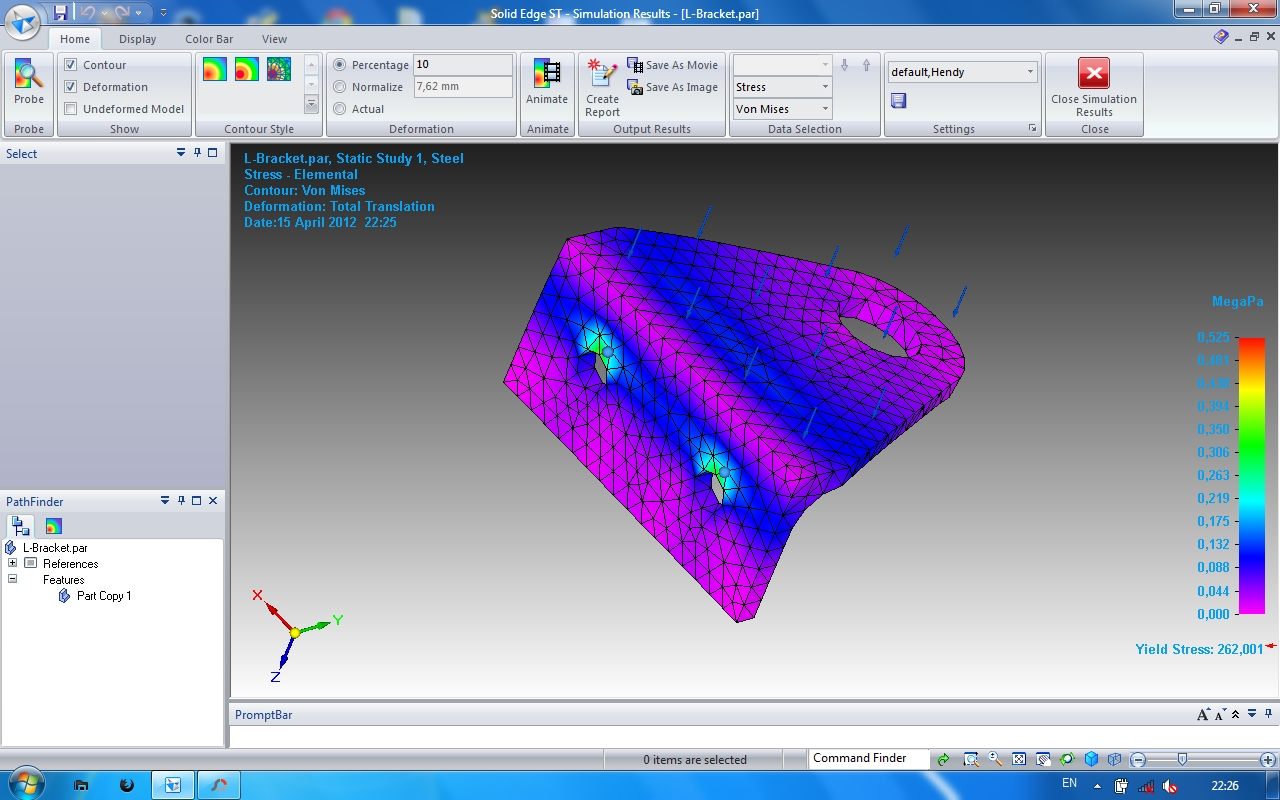Select the first contour style thumbnail
Screen dimensions: 1280x800
tap(215, 69)
